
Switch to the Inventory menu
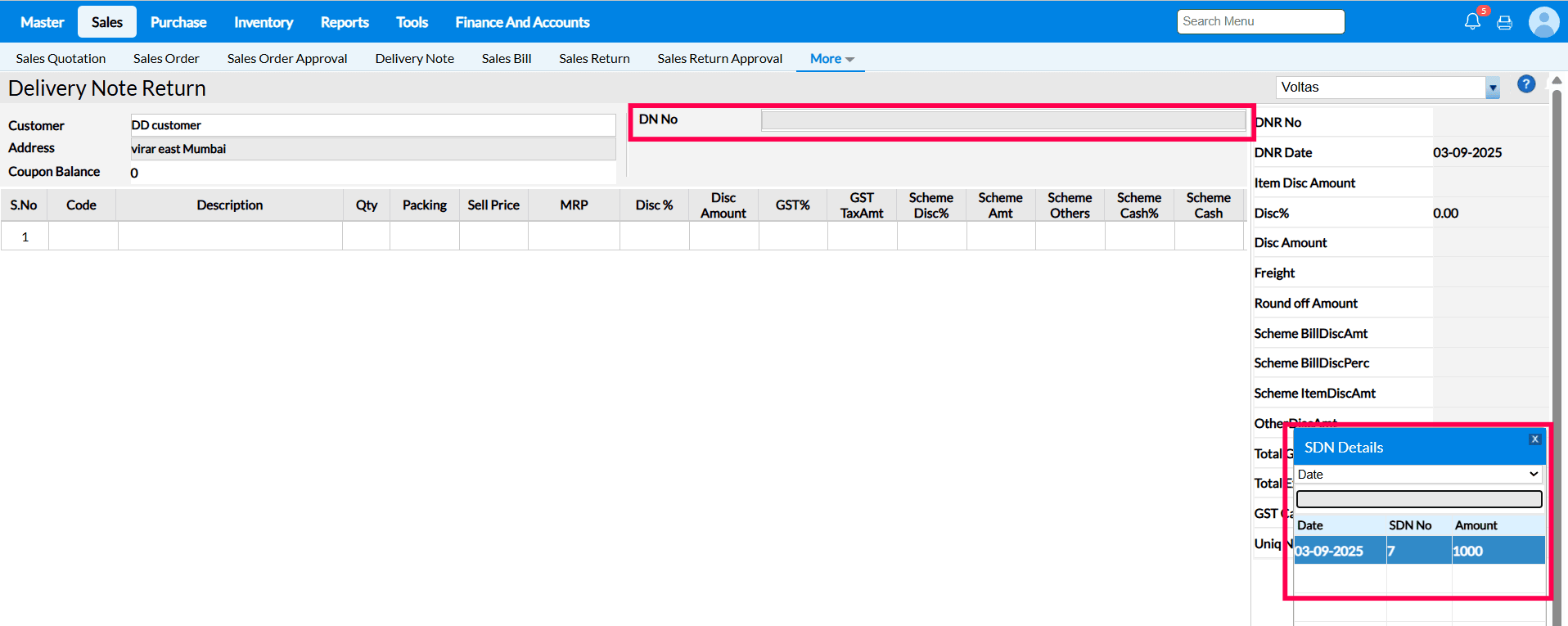pyautogui.click(x=263, y=22)
